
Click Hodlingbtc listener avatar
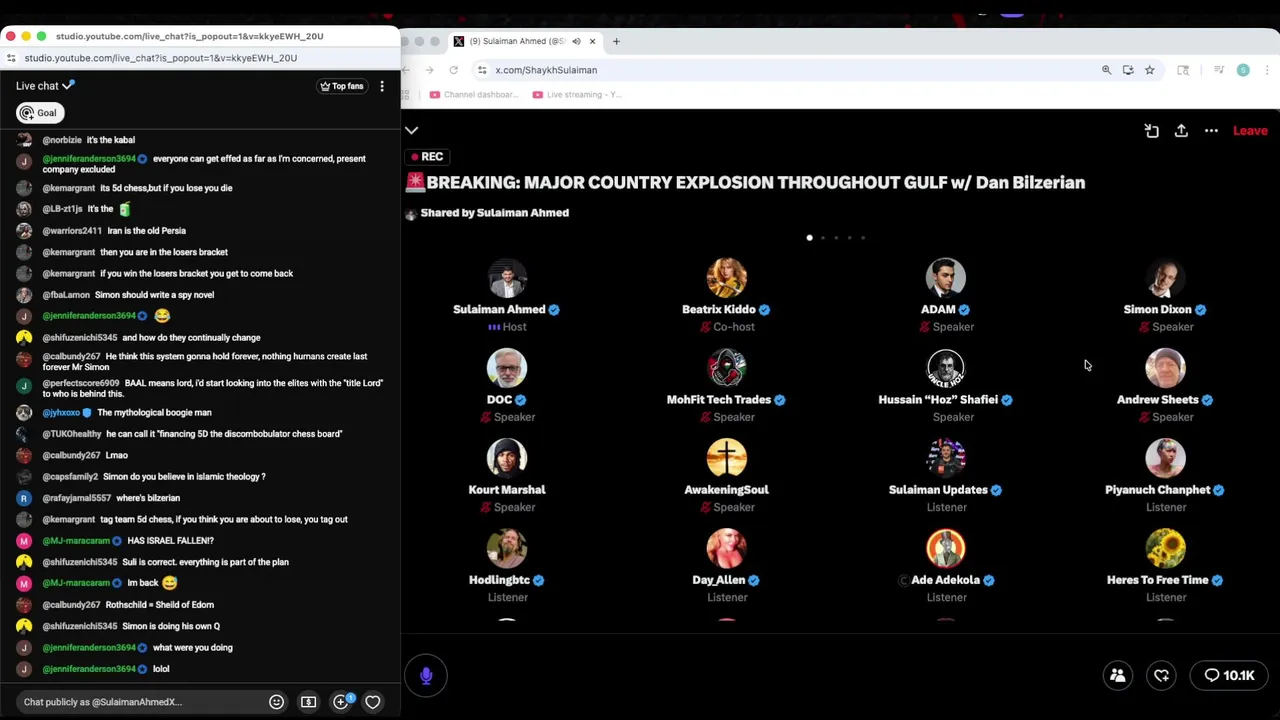507,548
